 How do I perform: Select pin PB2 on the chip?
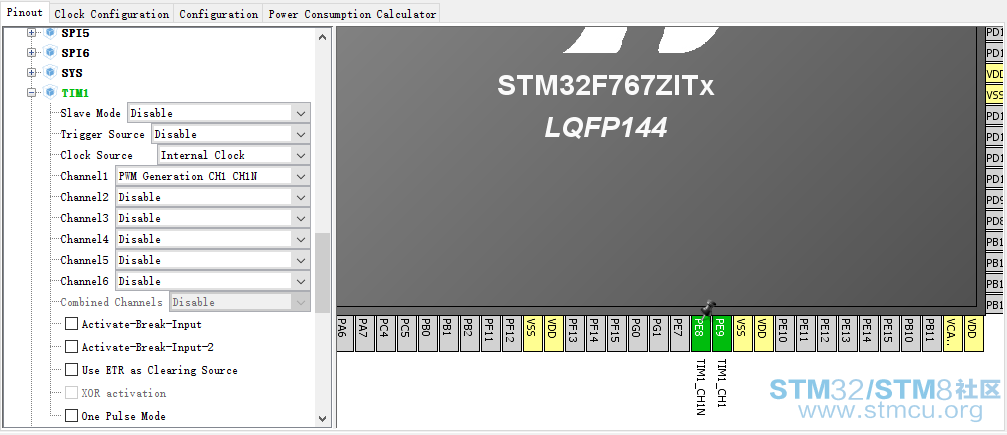(x=469, y=333)
